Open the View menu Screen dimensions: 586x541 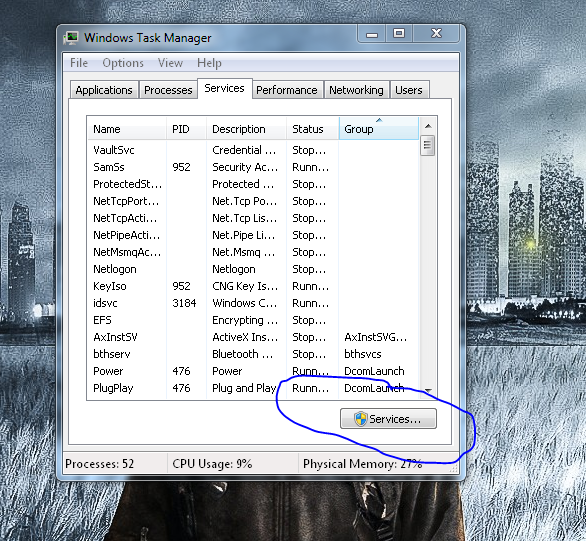coord(170,63)
